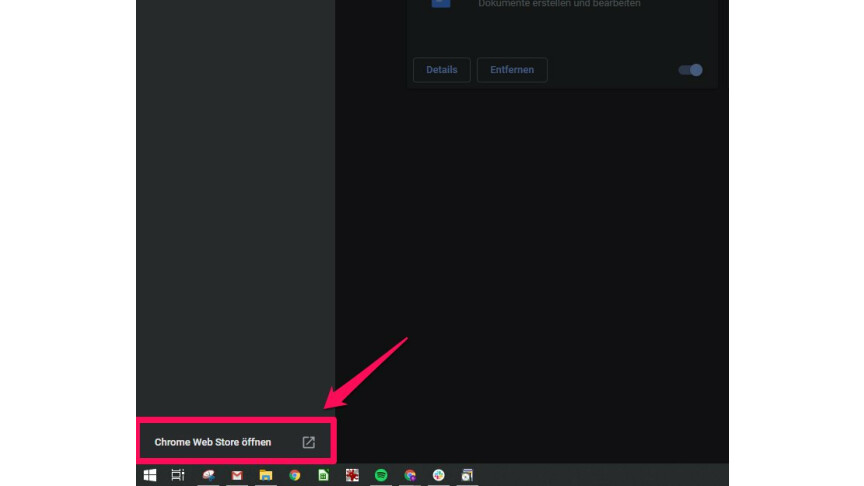Click the blue document extension icon
864x486 pixels.
pyautogui.click(x=441, y=4)
